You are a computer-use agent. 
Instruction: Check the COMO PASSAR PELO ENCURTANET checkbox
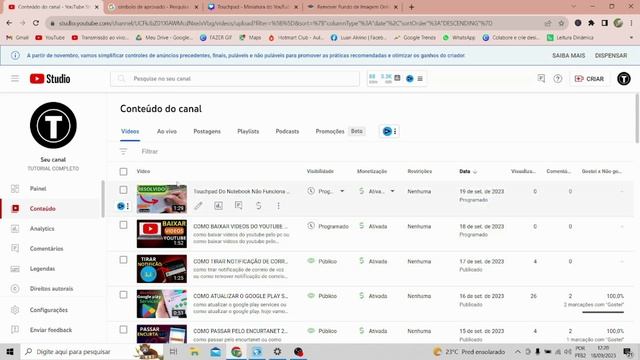(x=123, y=329)
